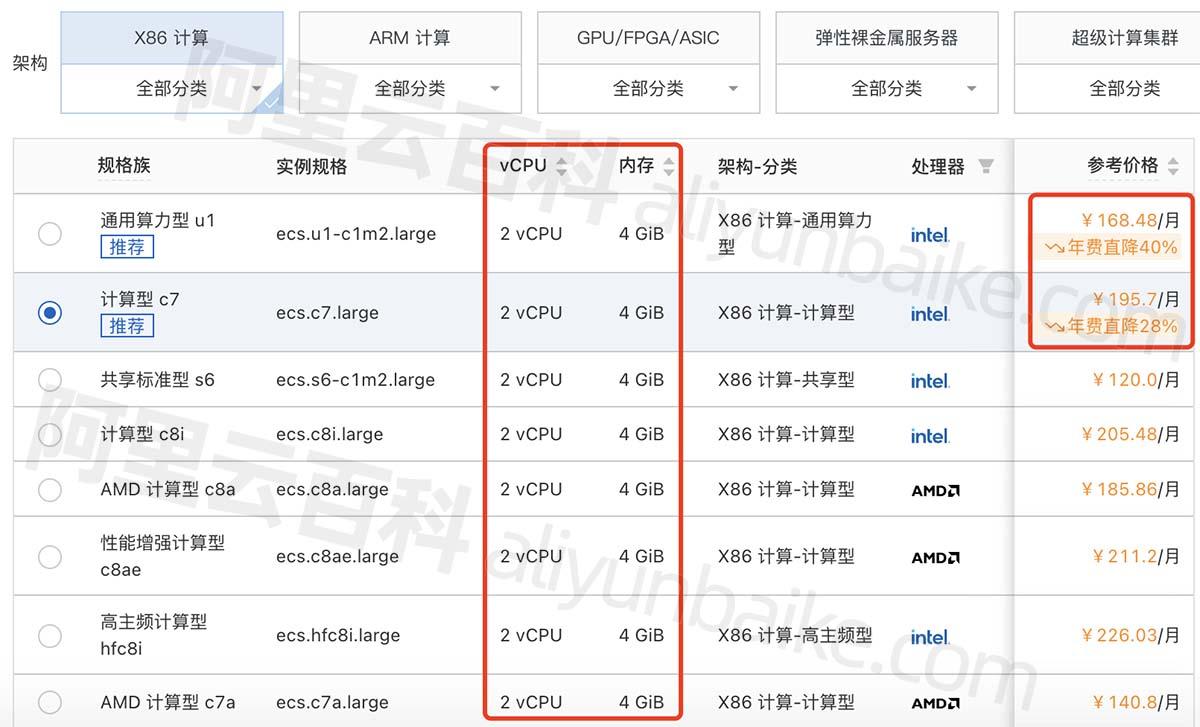Click the 实例规格 column header
Screen dimensions: 1200x727
point(311,167)
